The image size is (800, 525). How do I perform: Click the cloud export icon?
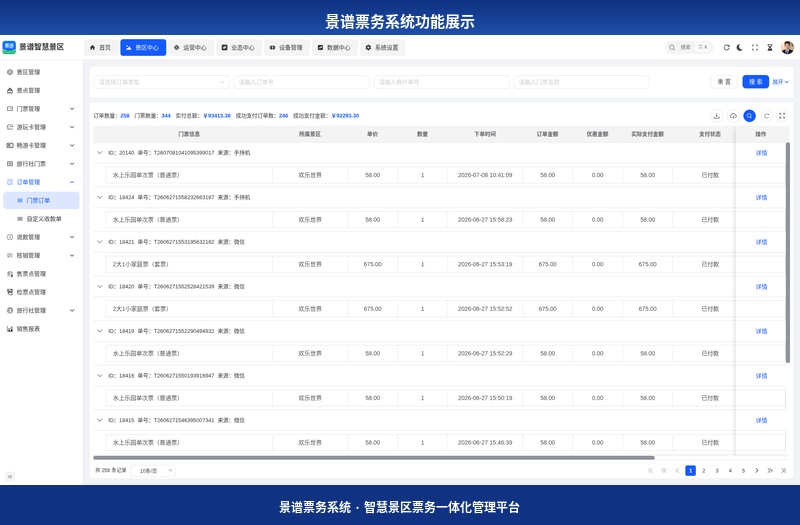click(x=733, y=116)
